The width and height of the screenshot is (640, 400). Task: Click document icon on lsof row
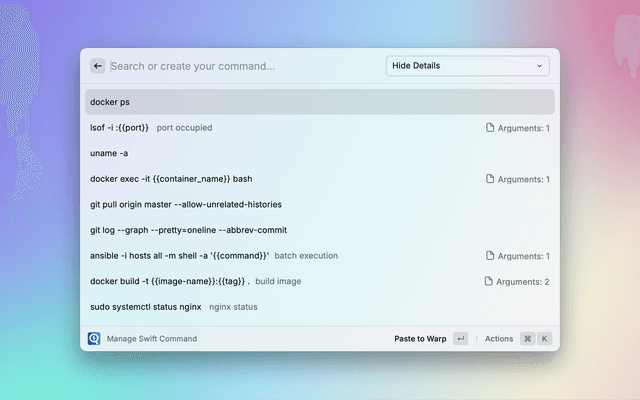coord(490,128)
